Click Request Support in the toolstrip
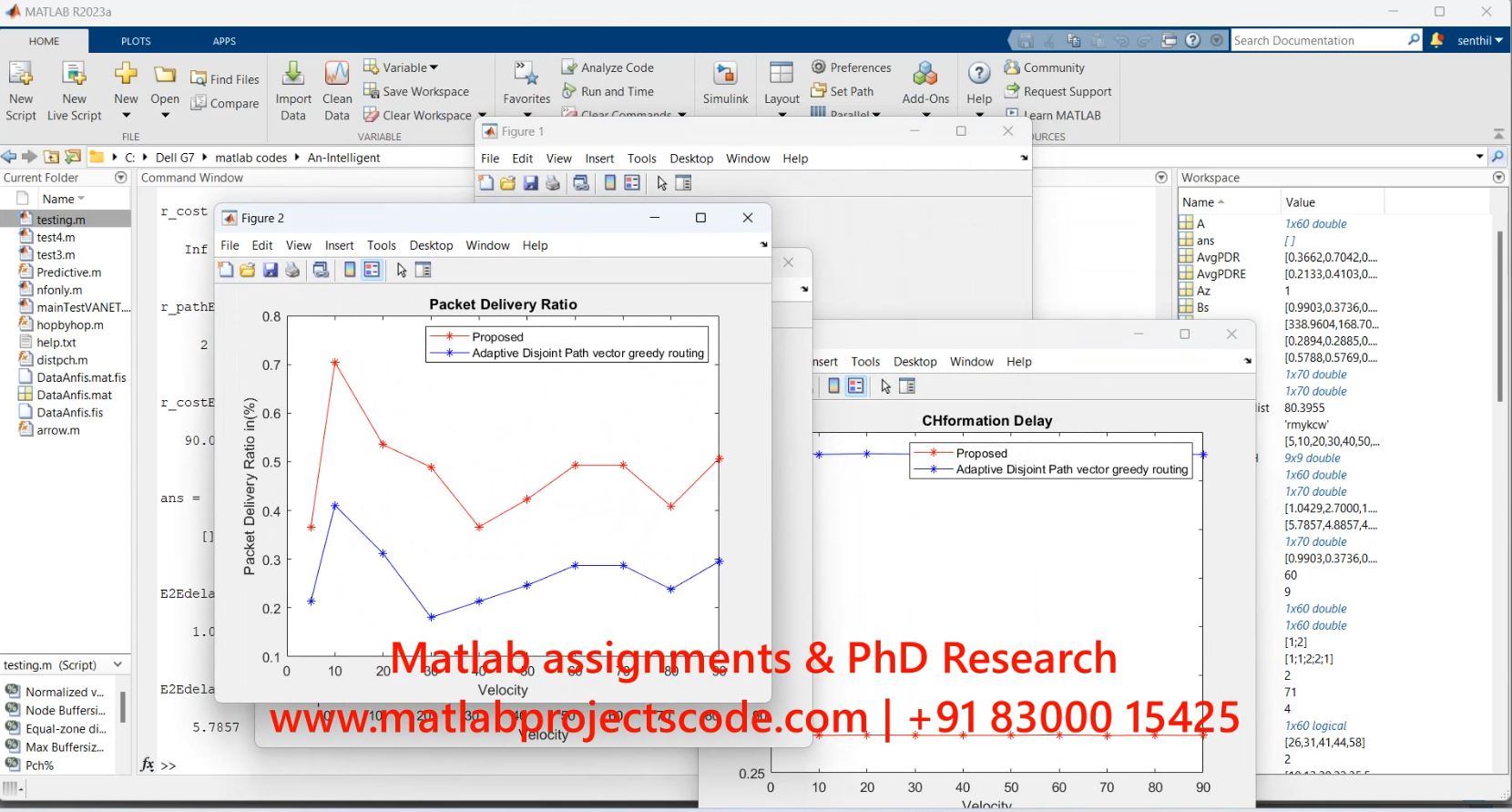 pyautogui.click(x=1058, y=91)
